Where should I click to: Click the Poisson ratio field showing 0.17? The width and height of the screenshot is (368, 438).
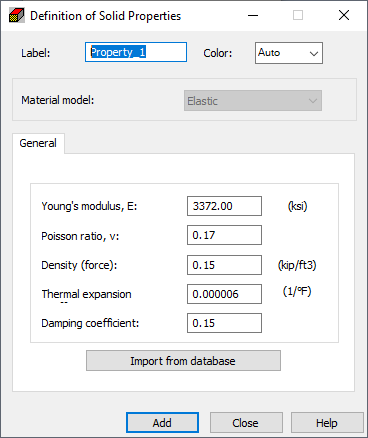(224, 235)
